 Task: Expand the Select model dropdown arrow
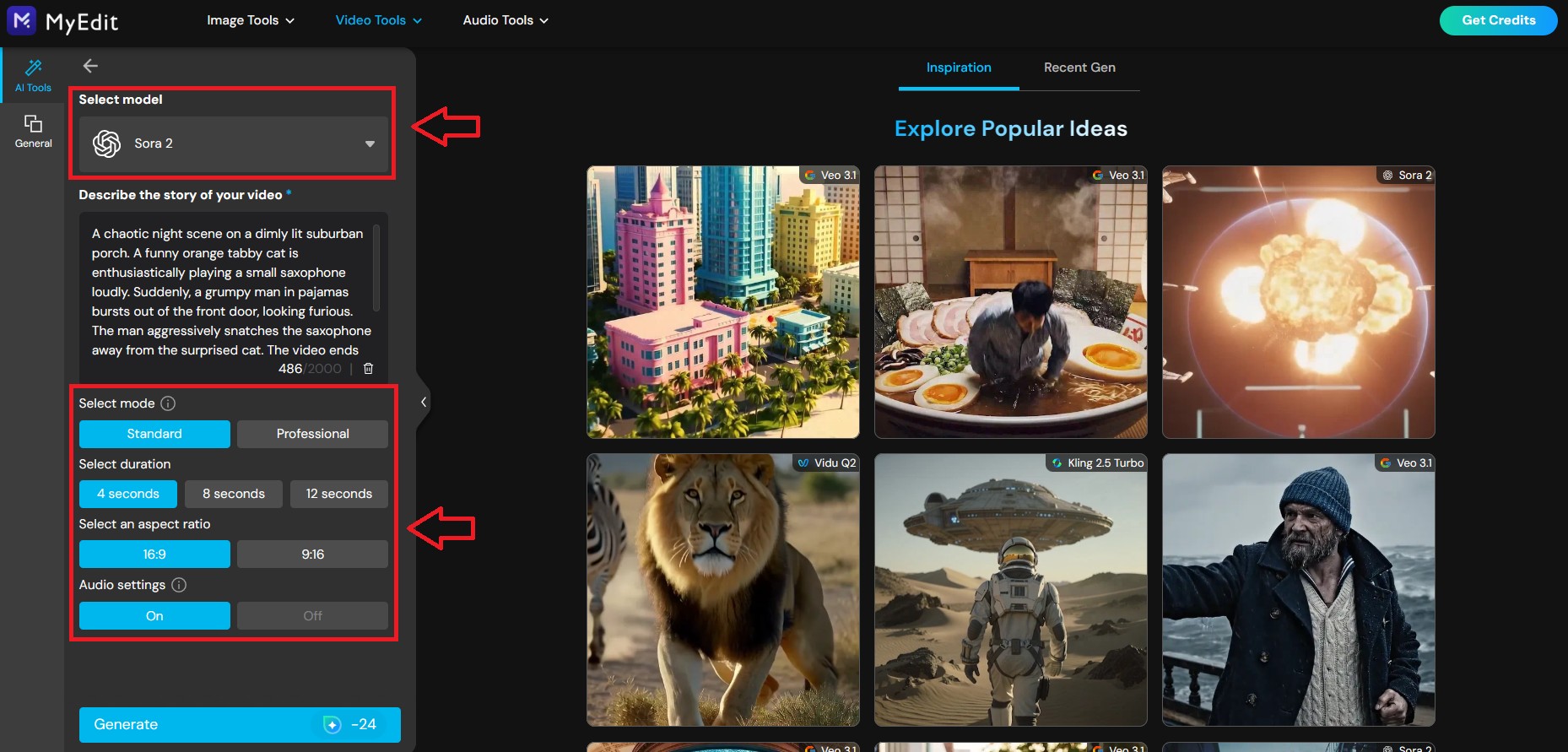point(370,144)
